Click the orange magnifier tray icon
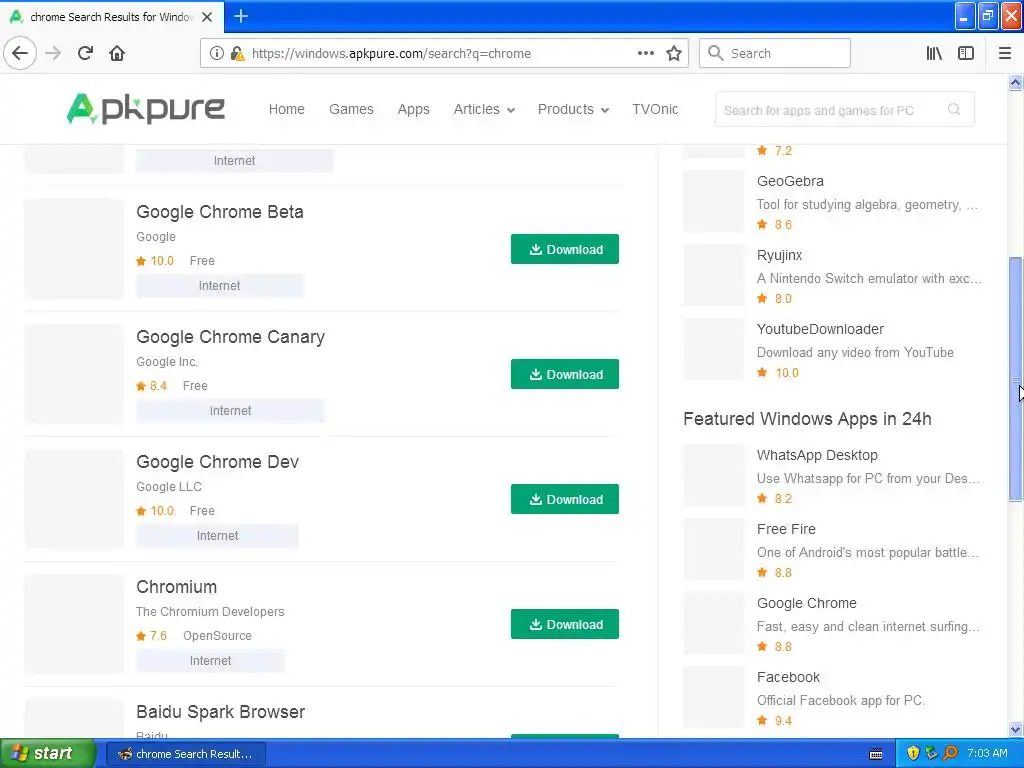The height and width of the screenshot is (768, 1024). (950, 754)
